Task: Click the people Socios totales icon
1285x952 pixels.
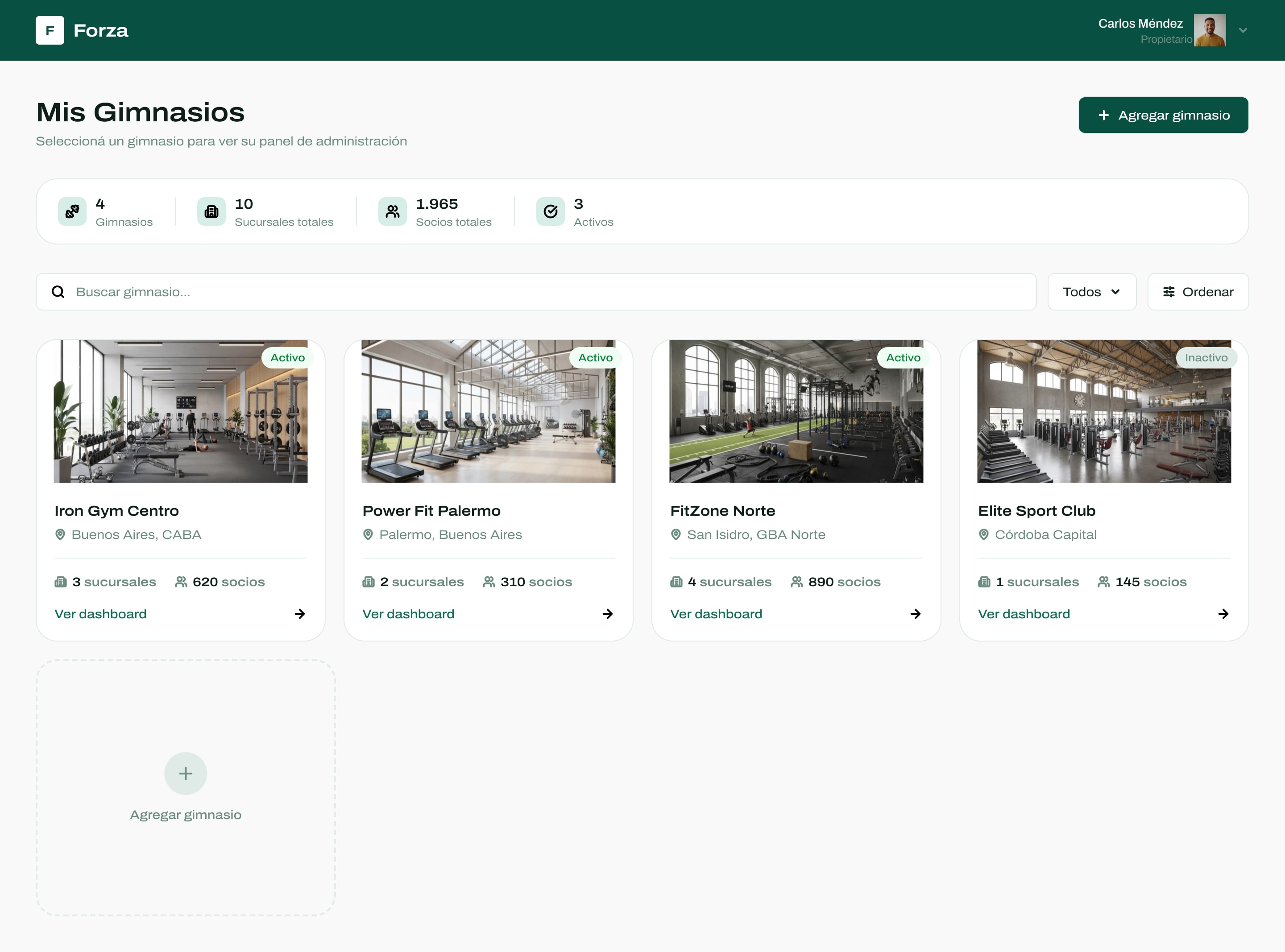Action: [392, 211]
